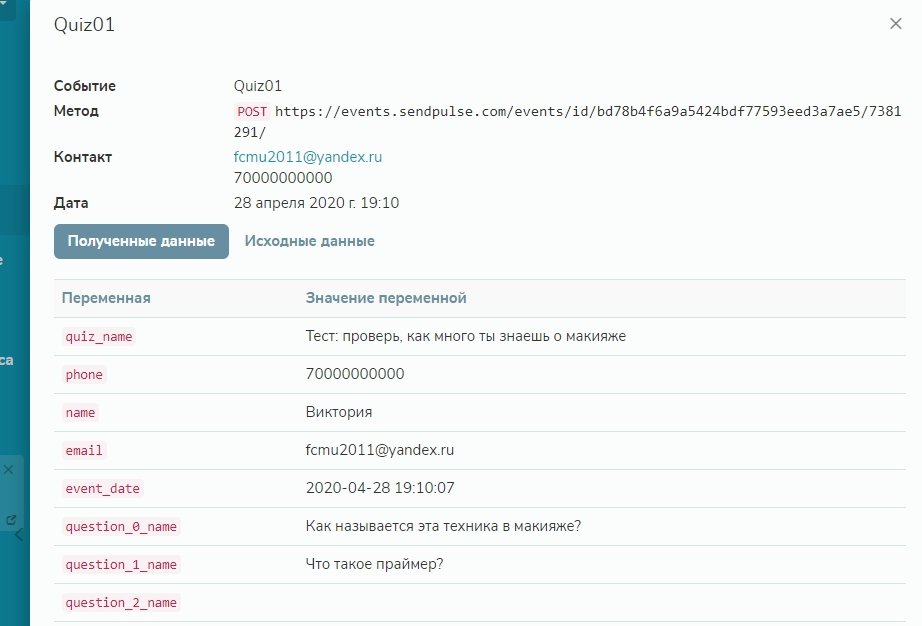Image resolution: width=922 pixels, height=626 pixels.
Task: Click the Значение переменной column header
Action: [x=385, y=298]
